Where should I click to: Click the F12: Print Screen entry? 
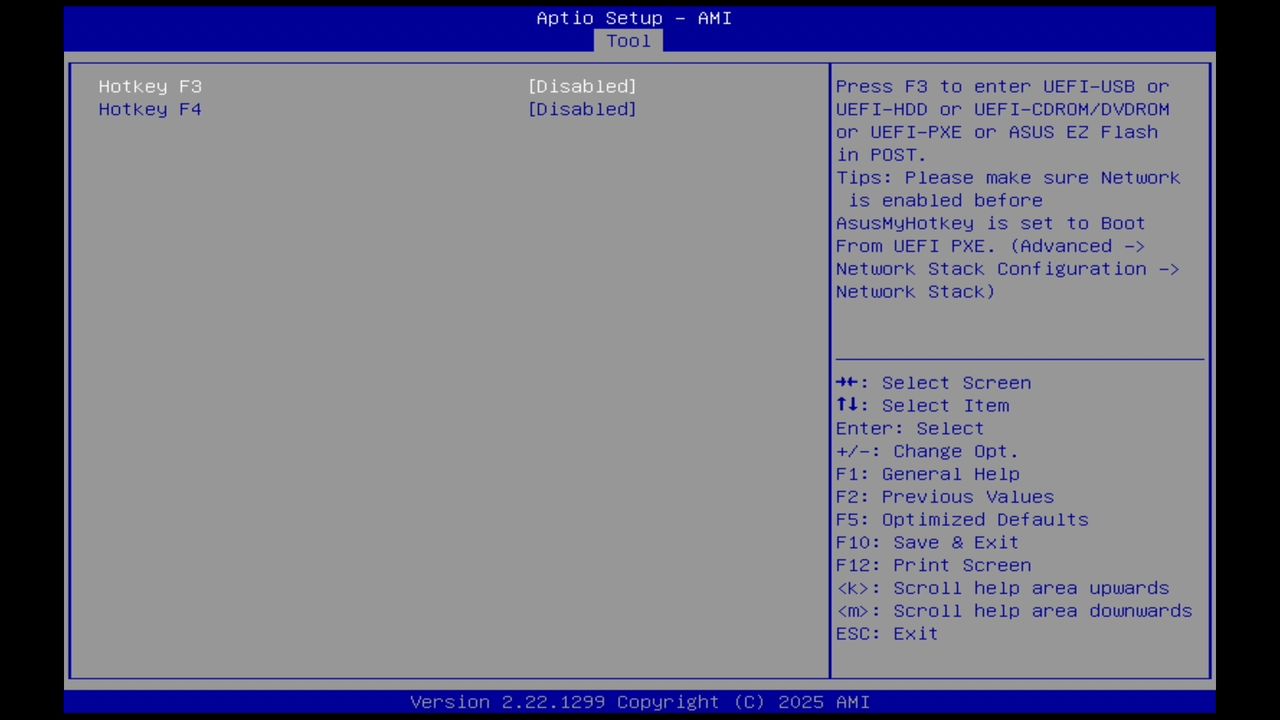coord(933,565)
